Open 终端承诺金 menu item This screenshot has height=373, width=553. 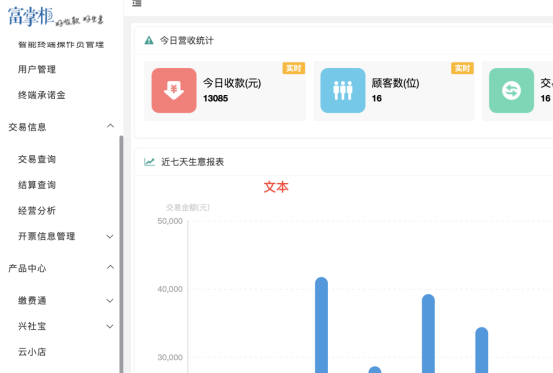42,95
